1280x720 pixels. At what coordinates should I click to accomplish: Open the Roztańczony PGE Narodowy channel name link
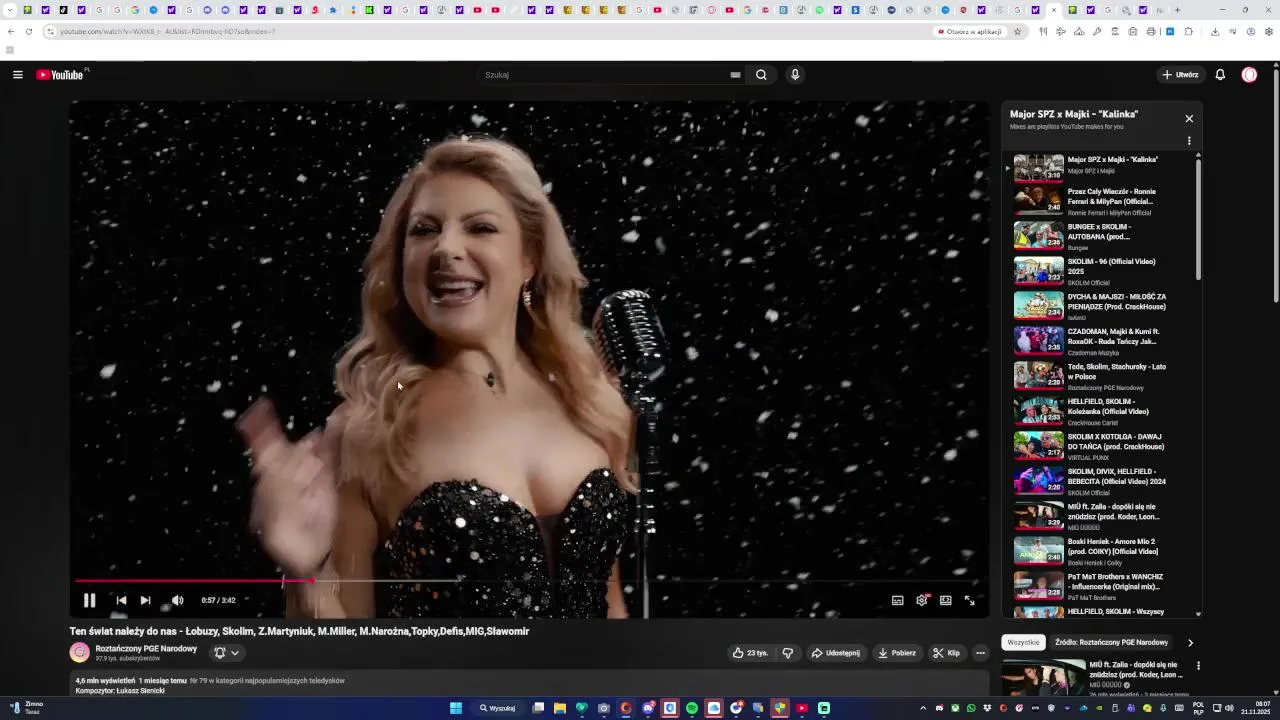[x=146, y=648]
